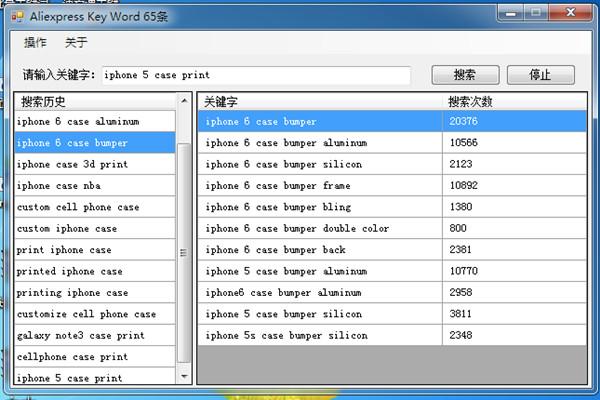600x400 pixels.
Task: Select history item 'custom iphone case'
Action: 95,229
